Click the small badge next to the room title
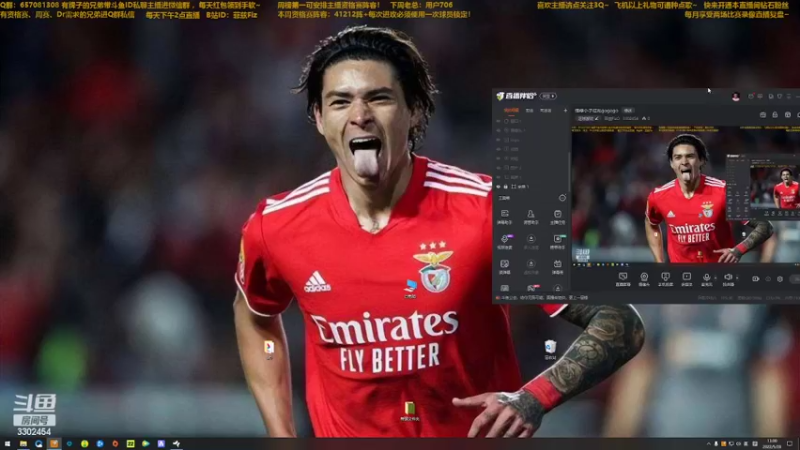The height and width of the screenshot is (450, 800). (x=628, y=111)
